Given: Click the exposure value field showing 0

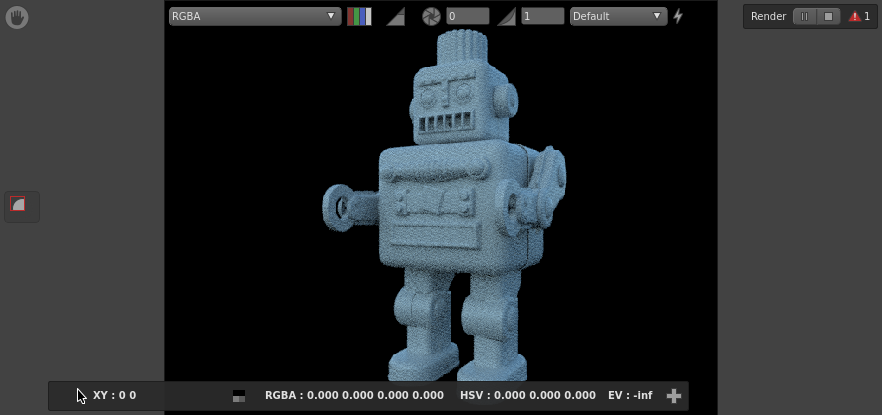Looking at the screenshot, I should click(x=467, y=16).
